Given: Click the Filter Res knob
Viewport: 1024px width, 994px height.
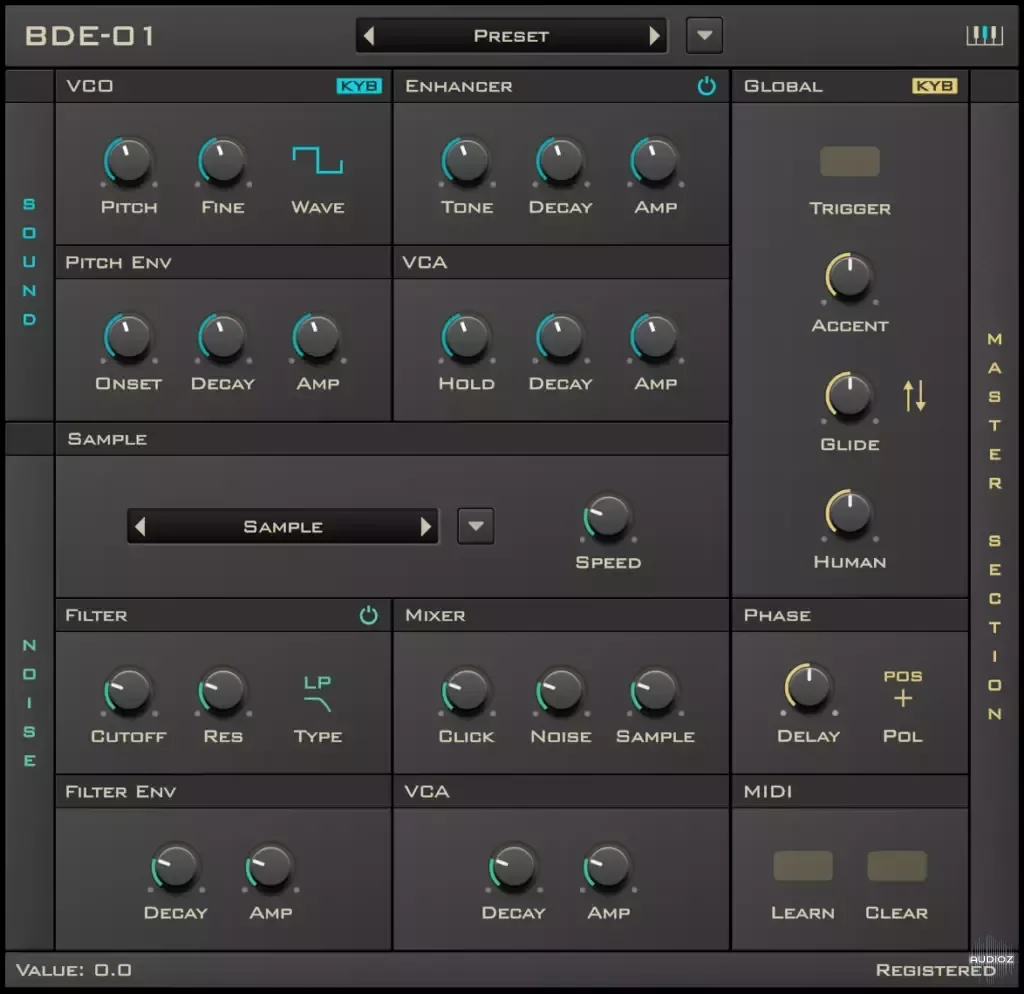Looking at the screenshot, I should 222,690.
